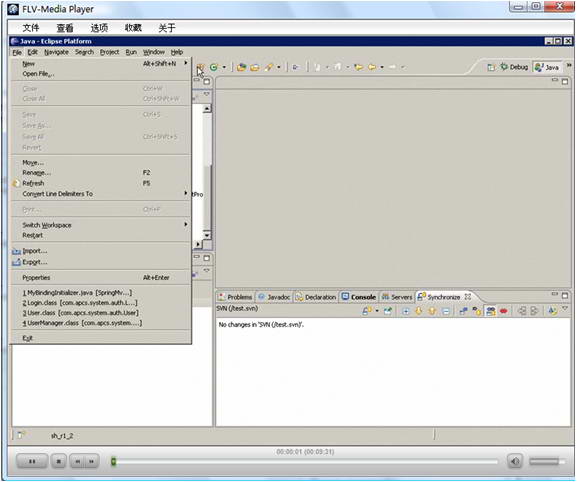Image resolution: width=578 pixels, height=482 pixels.
Task: Open the dropdown arrow next to green run icon
Action: click(224, 67)
